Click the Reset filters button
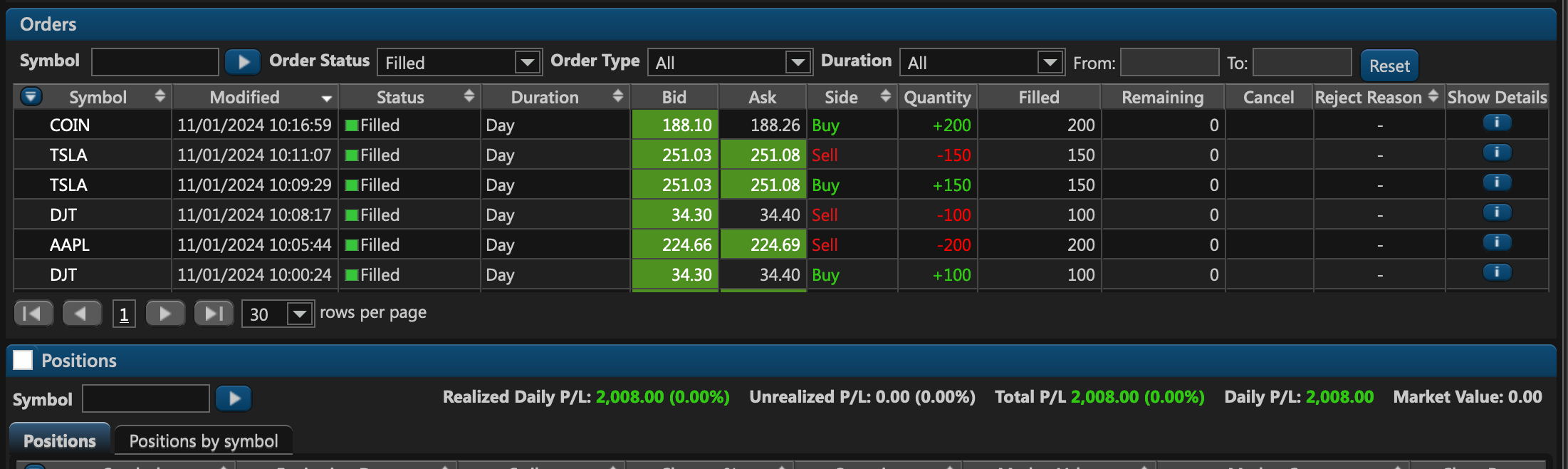 1389,66
